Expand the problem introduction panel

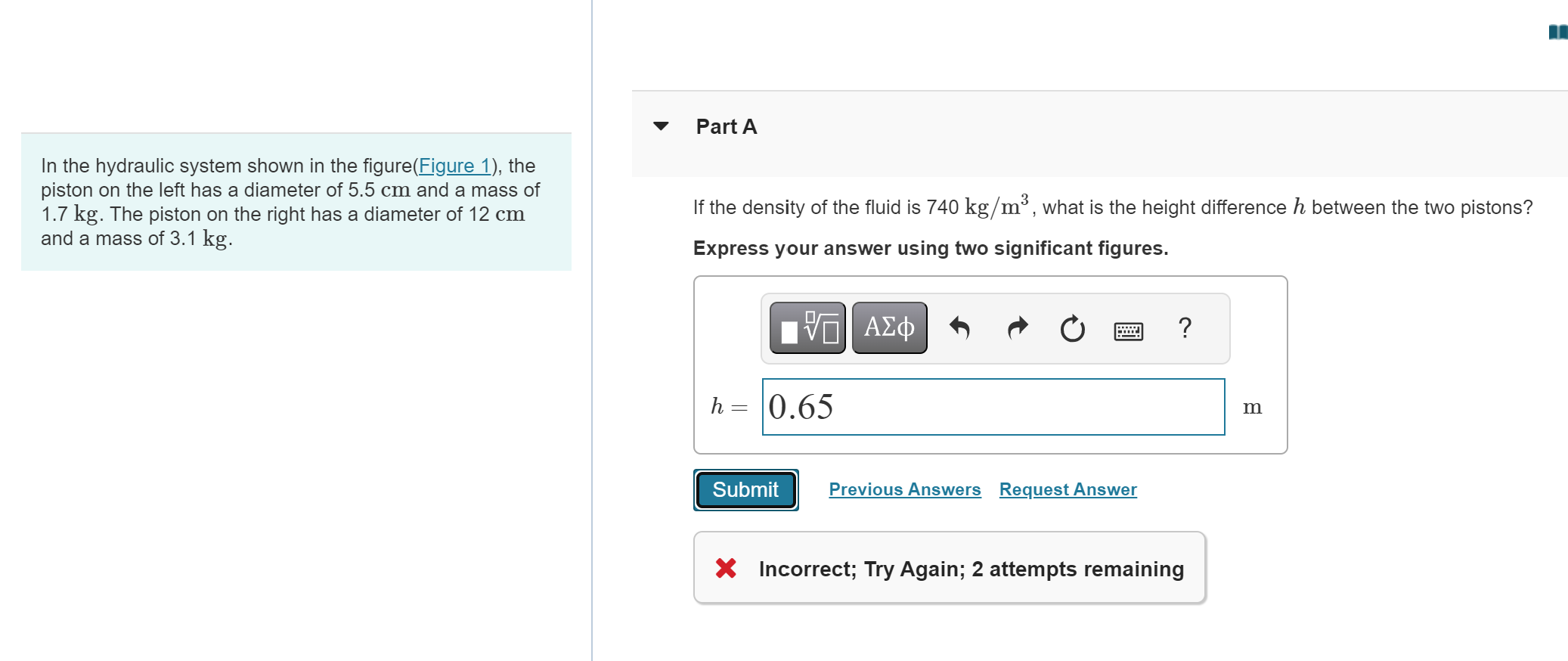(x=295, y=202)
